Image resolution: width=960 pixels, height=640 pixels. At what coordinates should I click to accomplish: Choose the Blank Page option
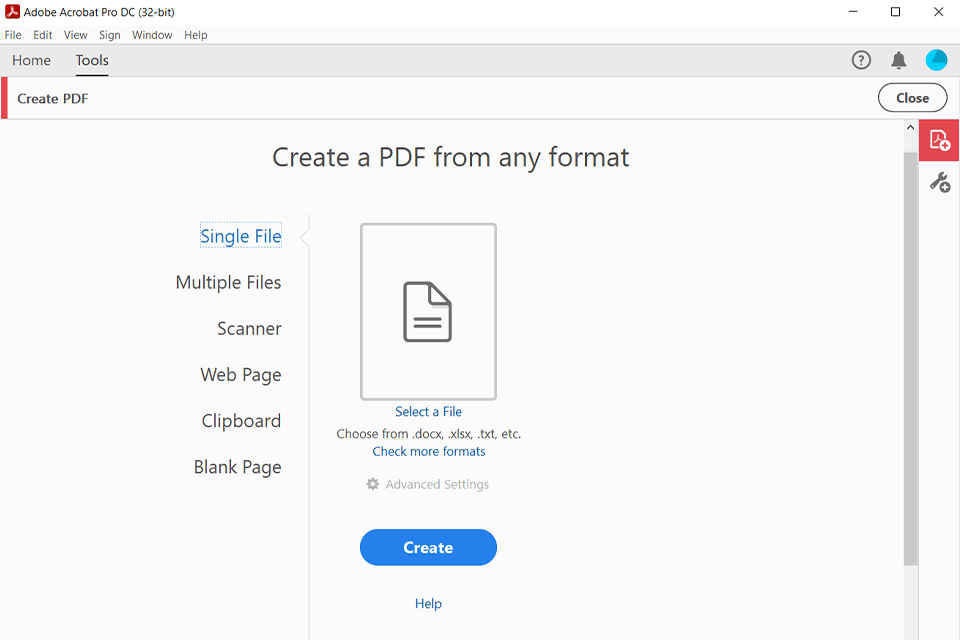pyautogui.click(x=237, y=466)
